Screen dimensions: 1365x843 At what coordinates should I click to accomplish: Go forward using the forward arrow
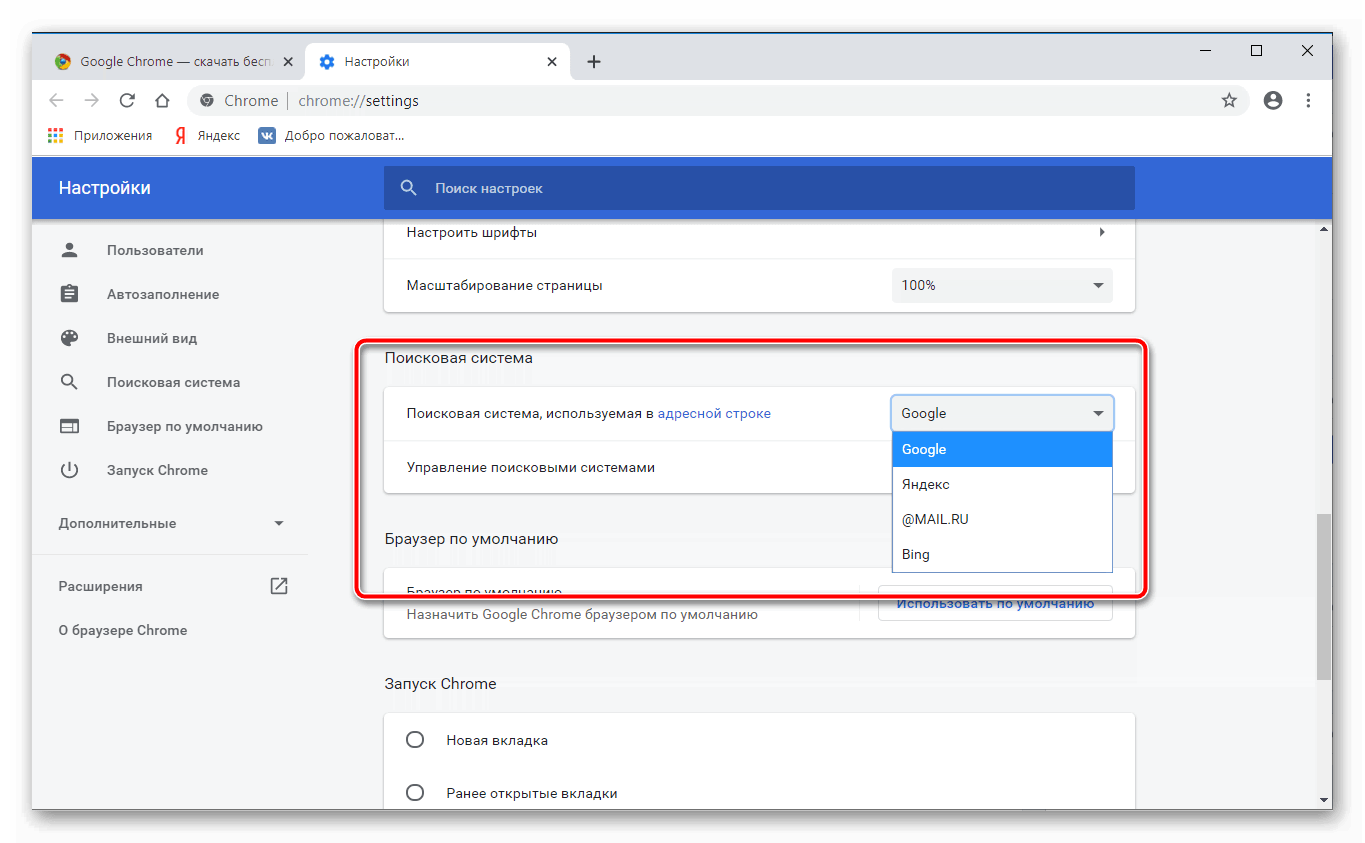(92, 100)
